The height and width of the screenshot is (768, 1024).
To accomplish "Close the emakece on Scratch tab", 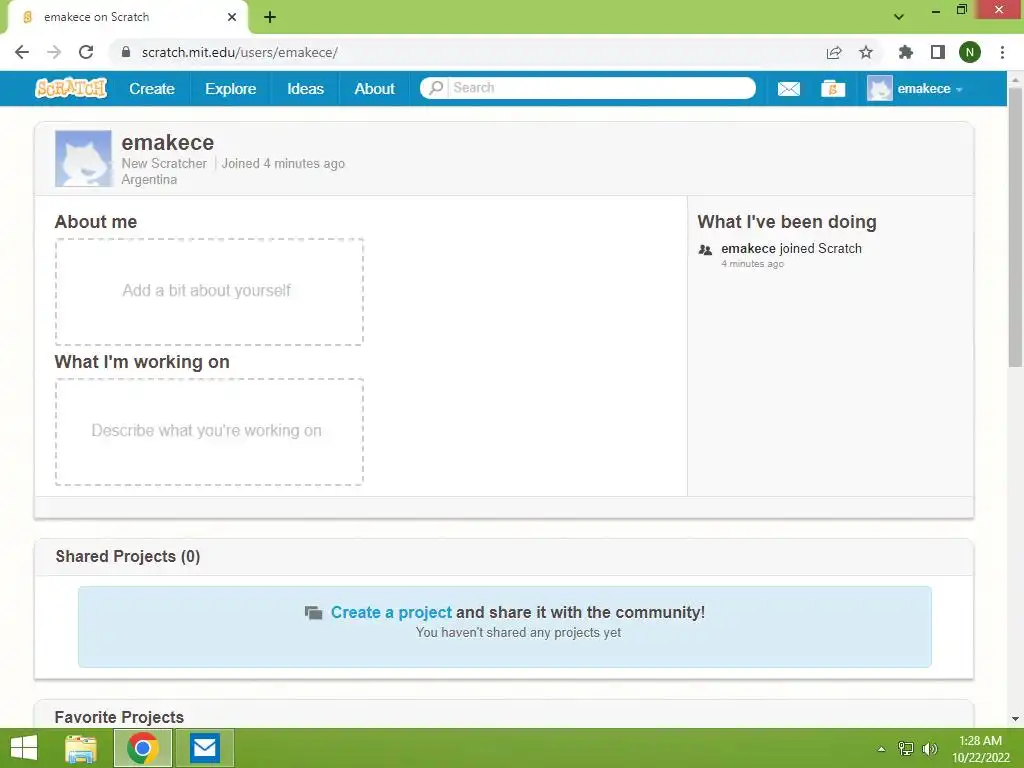I will (232, 17).
